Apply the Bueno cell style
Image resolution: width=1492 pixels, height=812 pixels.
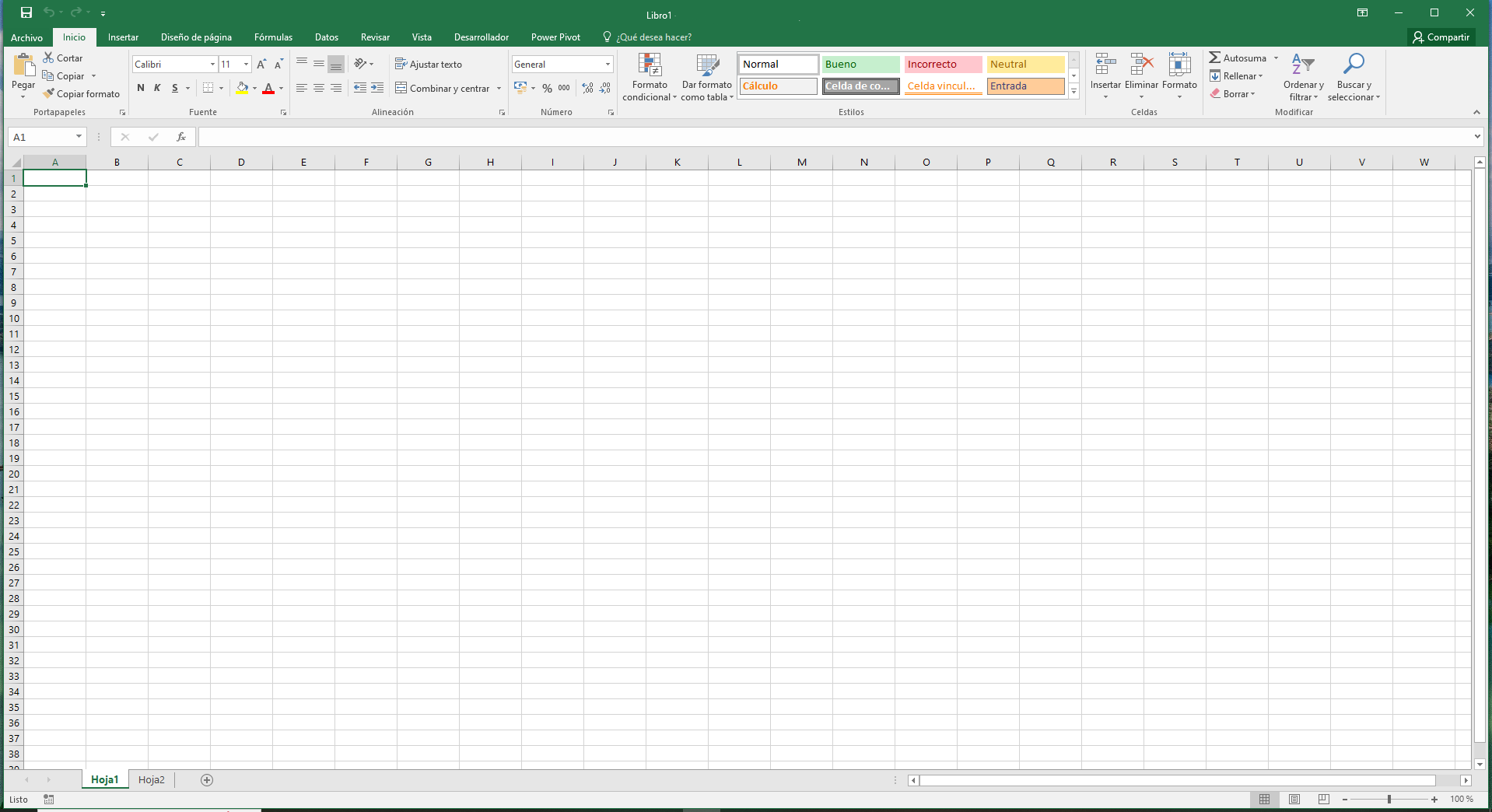[860, 64]
